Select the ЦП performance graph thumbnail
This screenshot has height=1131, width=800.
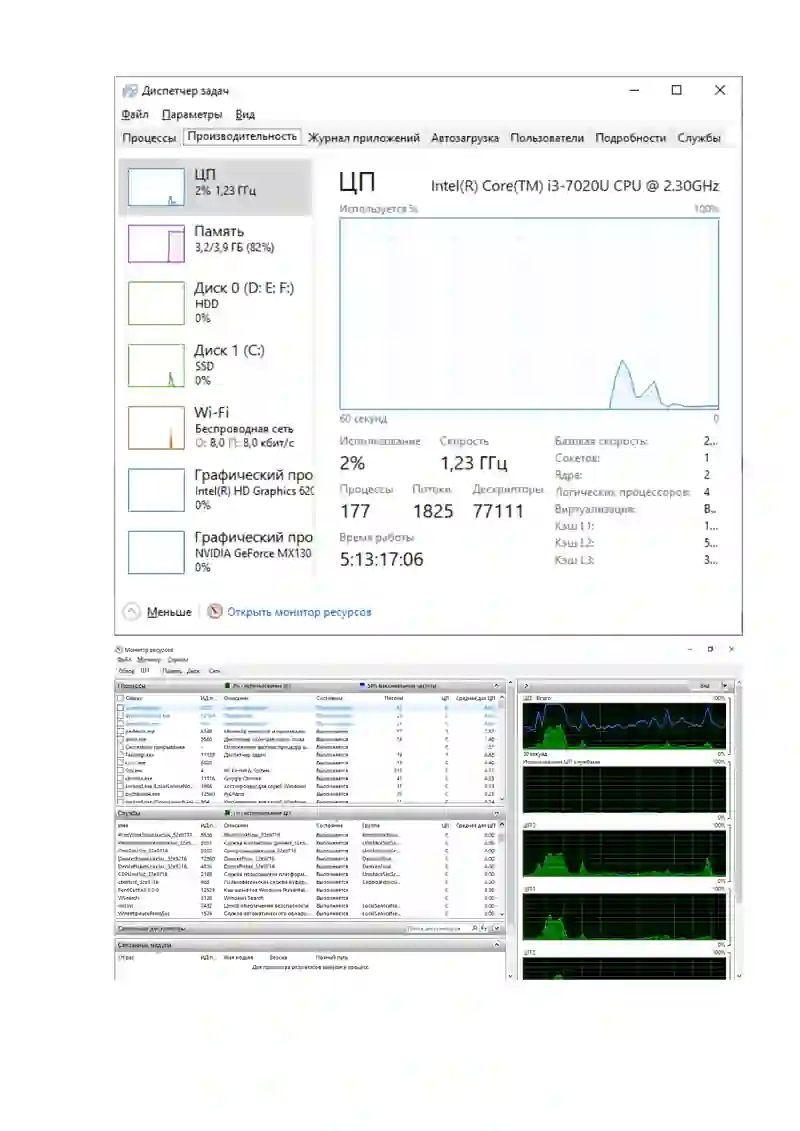pos(157,188)
